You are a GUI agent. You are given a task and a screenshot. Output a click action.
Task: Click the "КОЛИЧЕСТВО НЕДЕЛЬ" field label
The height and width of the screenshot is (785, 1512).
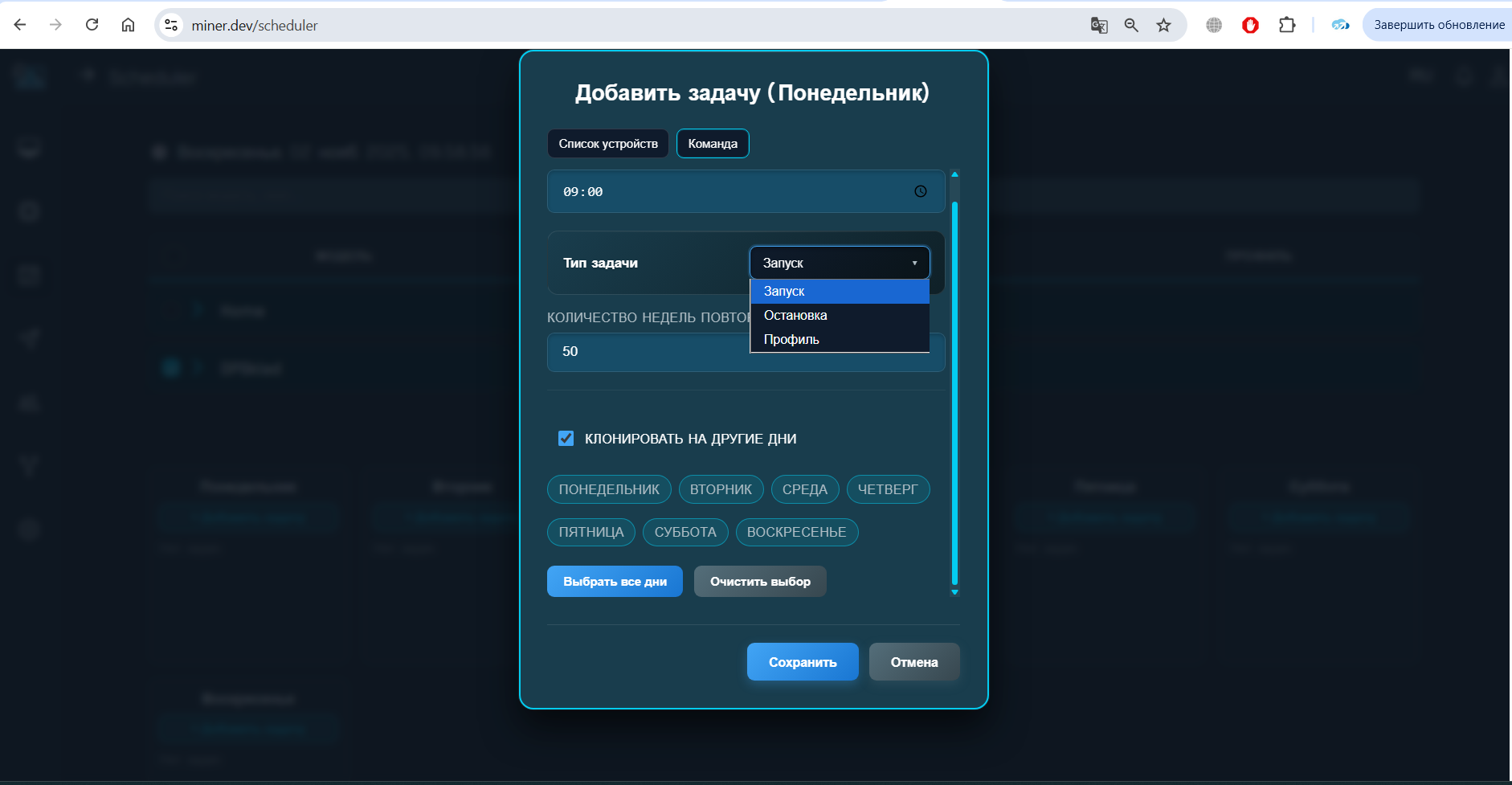[649, 317]
